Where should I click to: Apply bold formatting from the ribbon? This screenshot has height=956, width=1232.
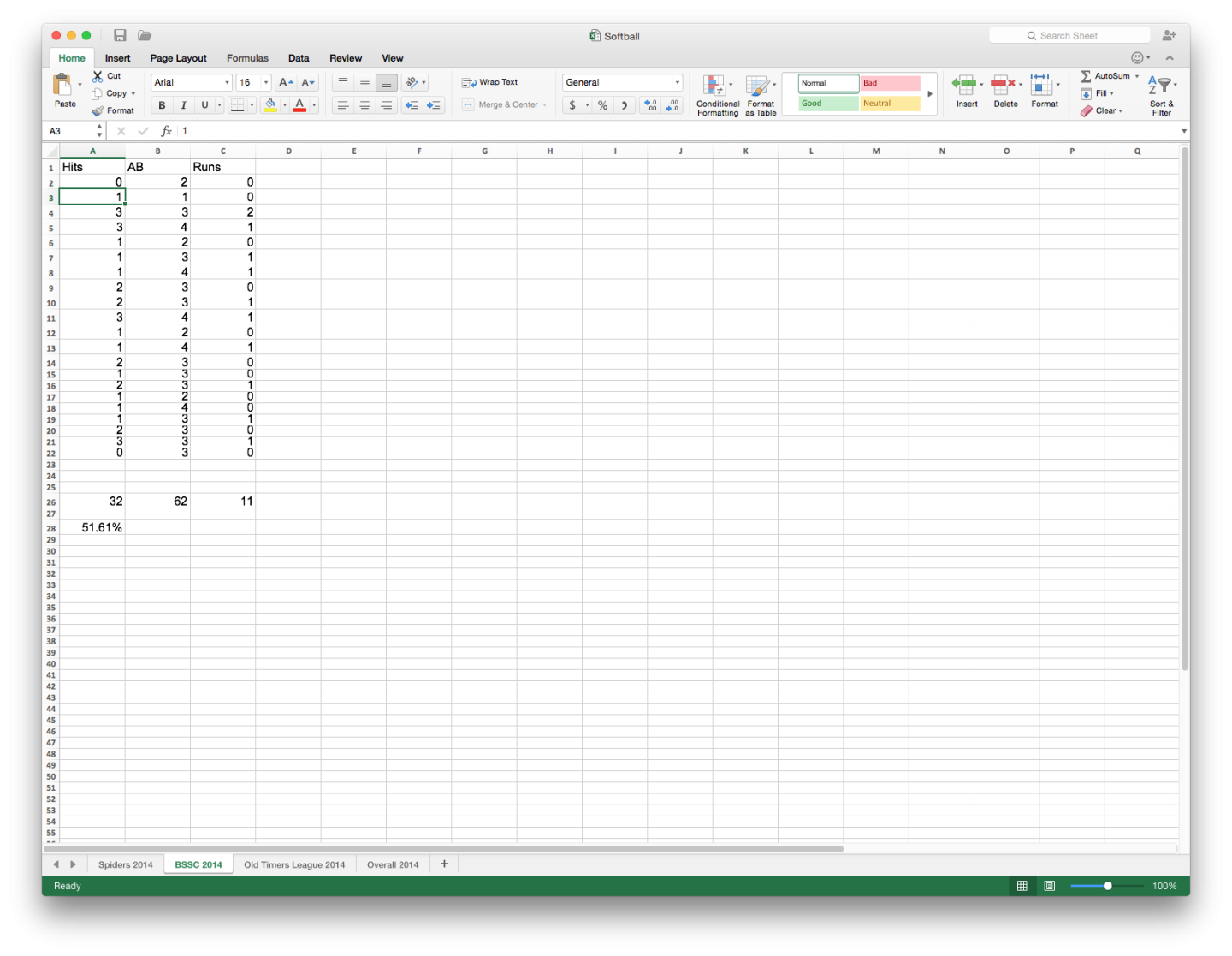coord(161,104)
